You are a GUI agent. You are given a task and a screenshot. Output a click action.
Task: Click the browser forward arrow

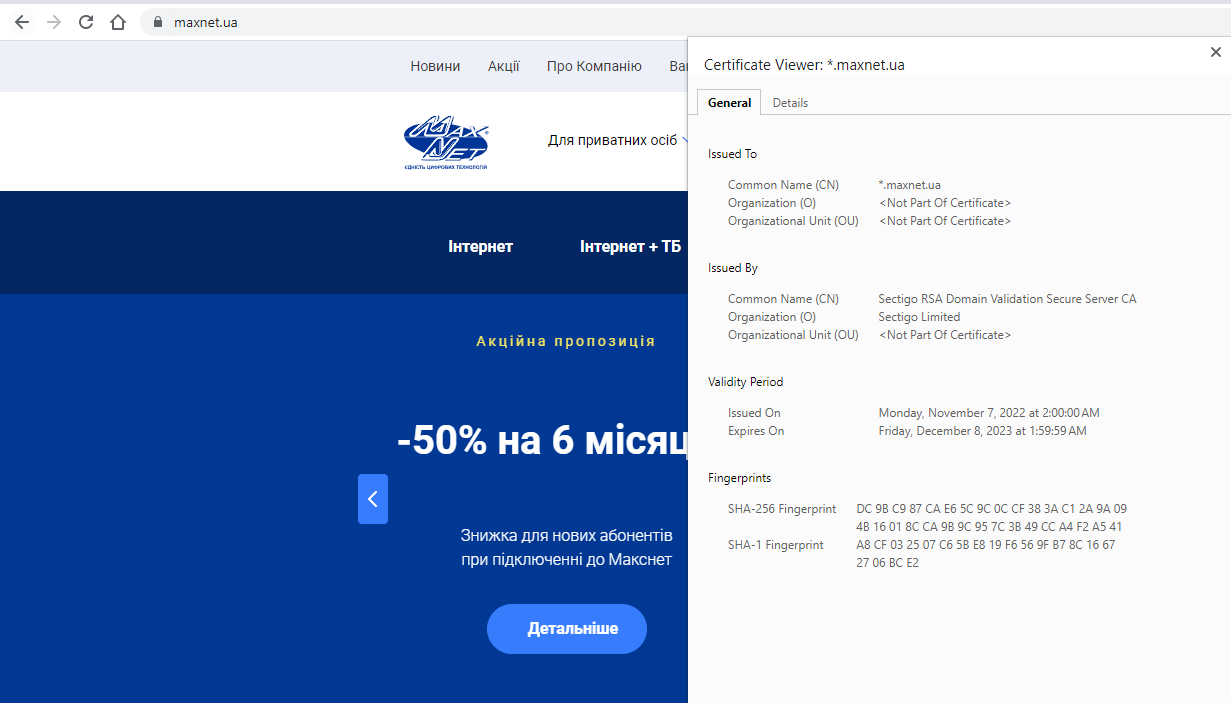[x=54, y=22]
